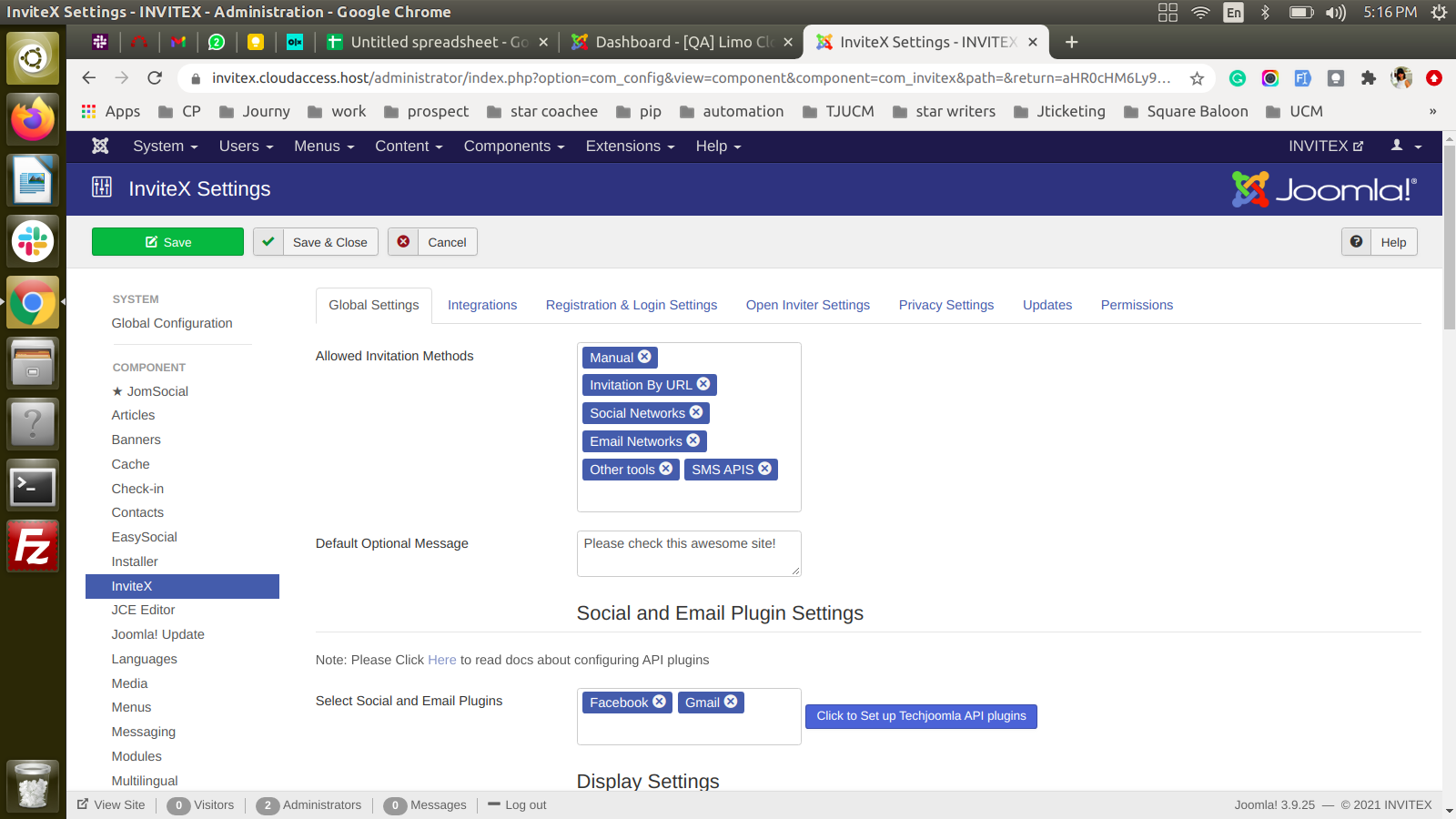Click the green Save button
The width and height of the screenshot is (1456, 819).
tap(167, 242)
